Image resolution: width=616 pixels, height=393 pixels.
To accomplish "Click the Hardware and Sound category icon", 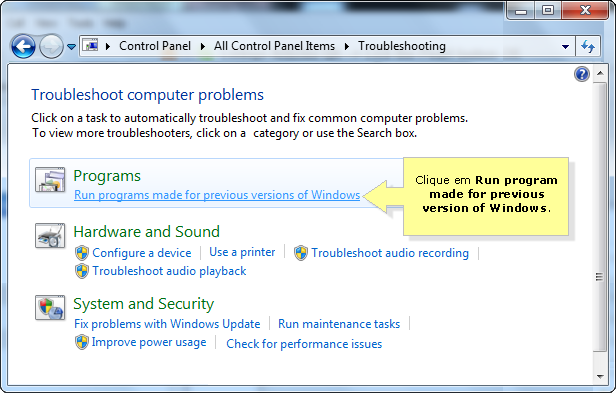I will [x=50, y=235].
